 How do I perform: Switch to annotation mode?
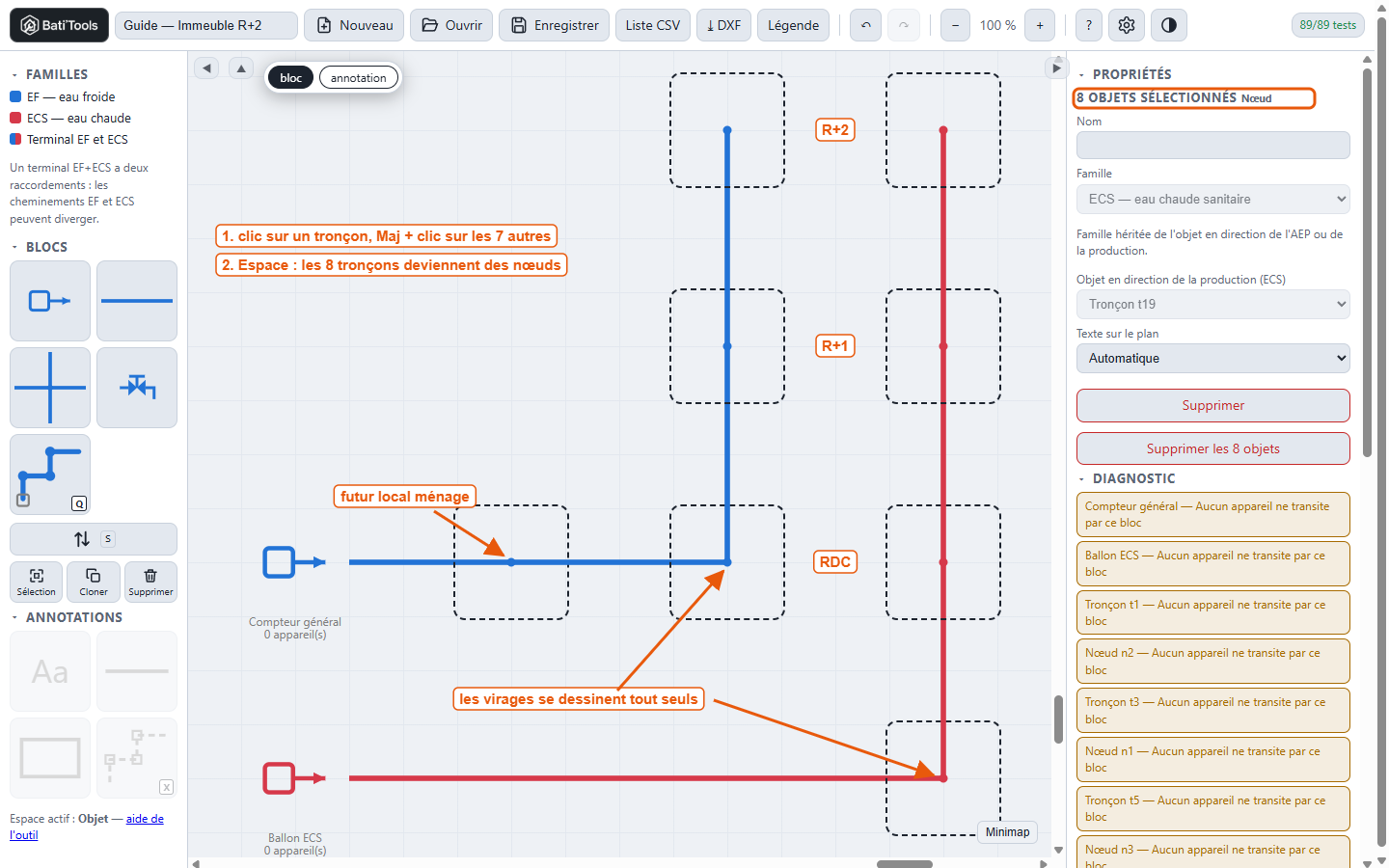click(x=359, y=78)
